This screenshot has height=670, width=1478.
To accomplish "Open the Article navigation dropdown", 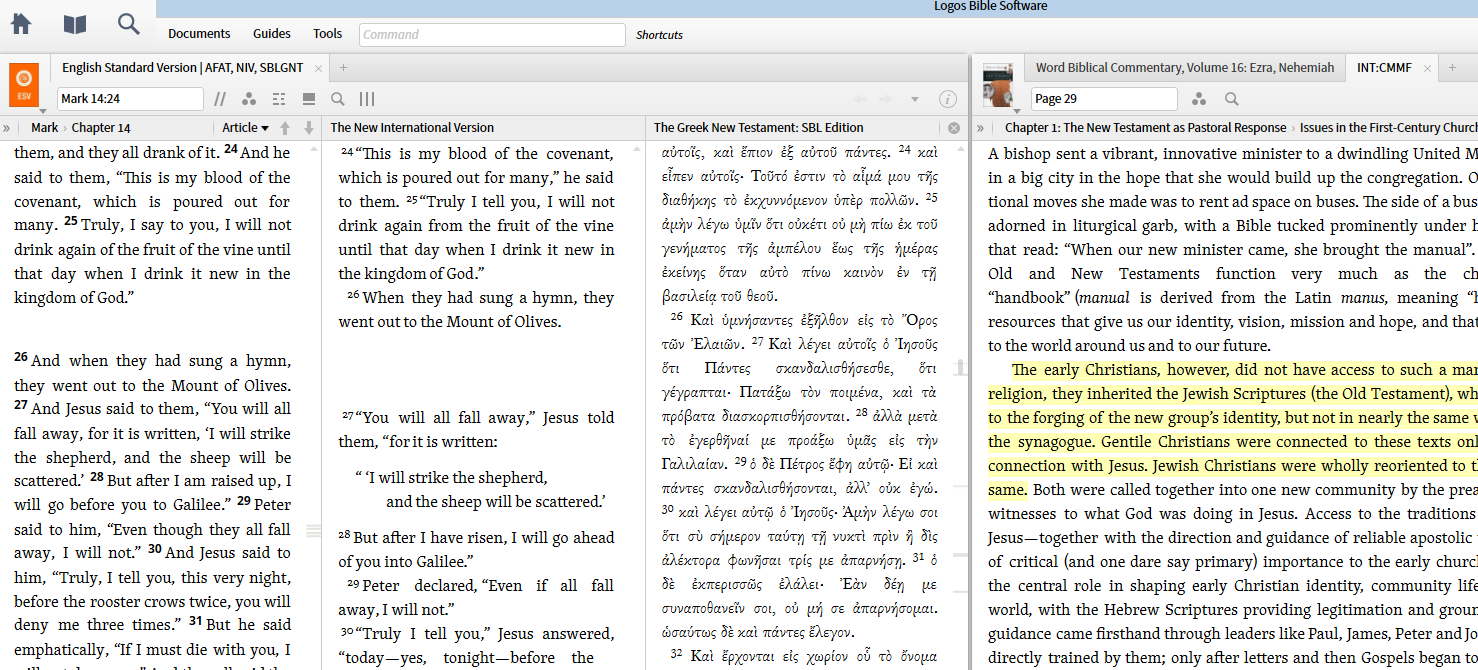I will point(245,128).
